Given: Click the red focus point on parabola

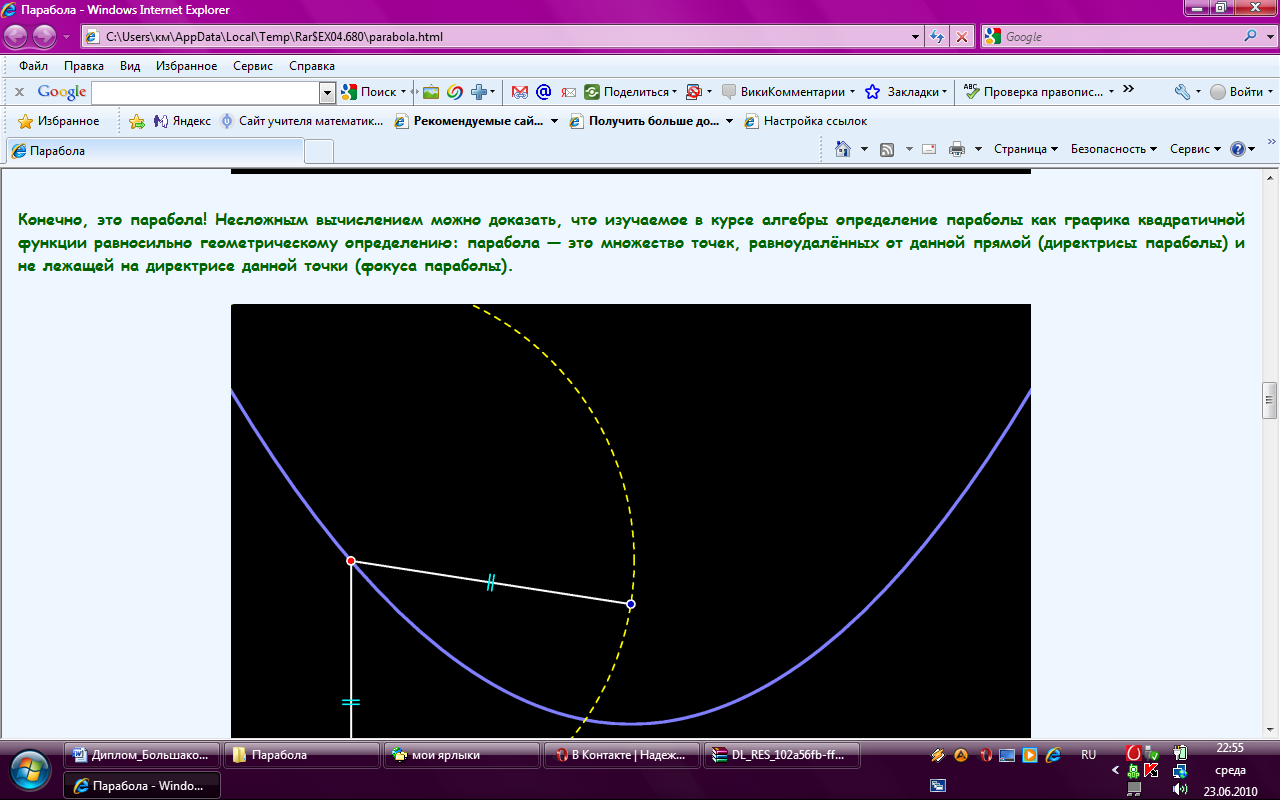Looking at the screenshot, I should coord(351,561).
